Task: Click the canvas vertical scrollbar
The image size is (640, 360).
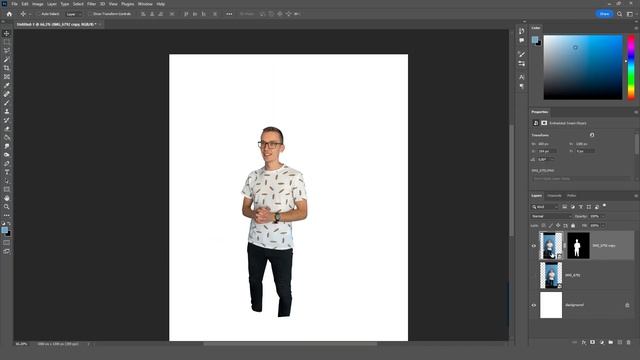Action: (511, 180)
